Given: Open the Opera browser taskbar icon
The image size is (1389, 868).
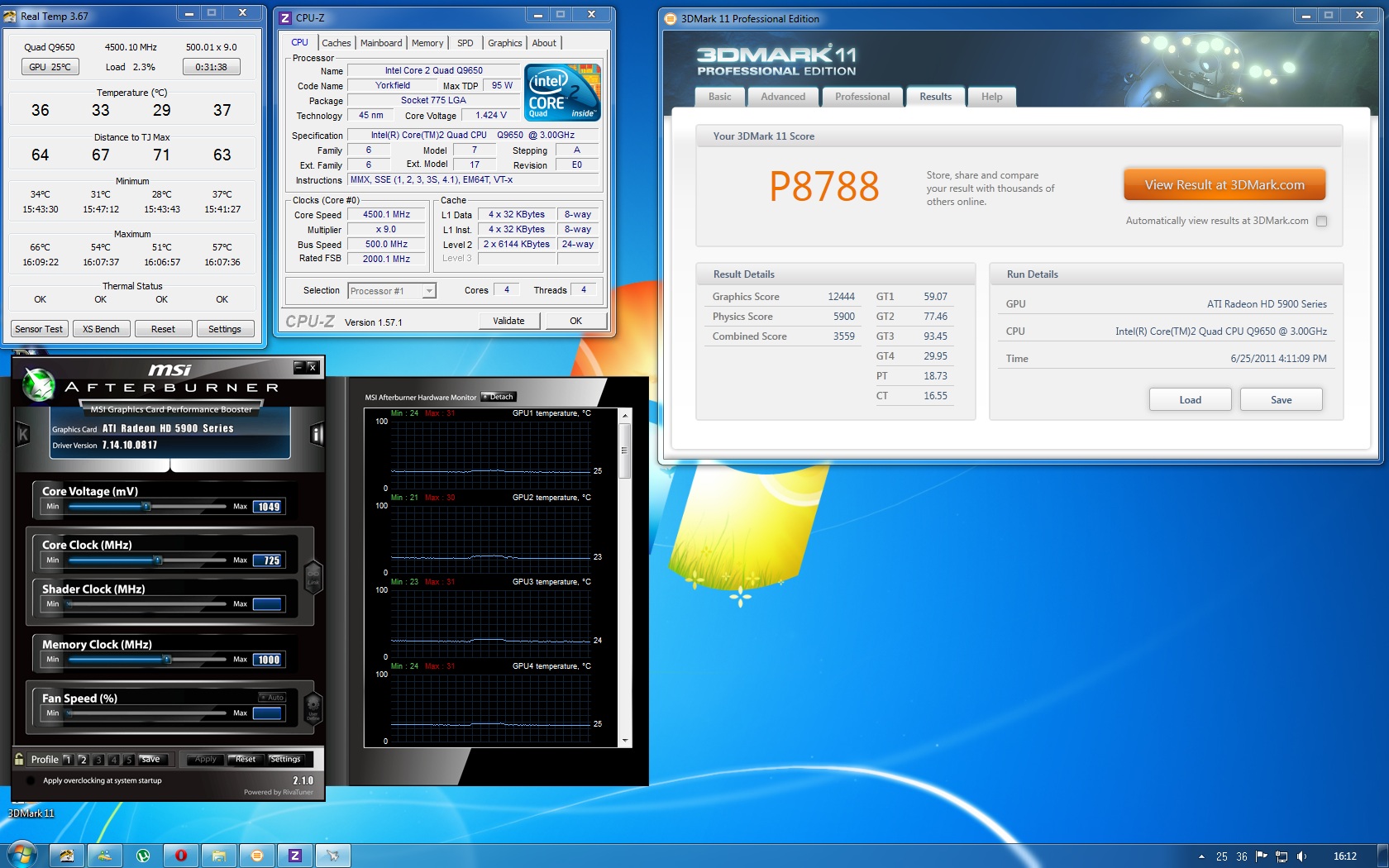Looking at the screenshot, I should tap(181, 856).
